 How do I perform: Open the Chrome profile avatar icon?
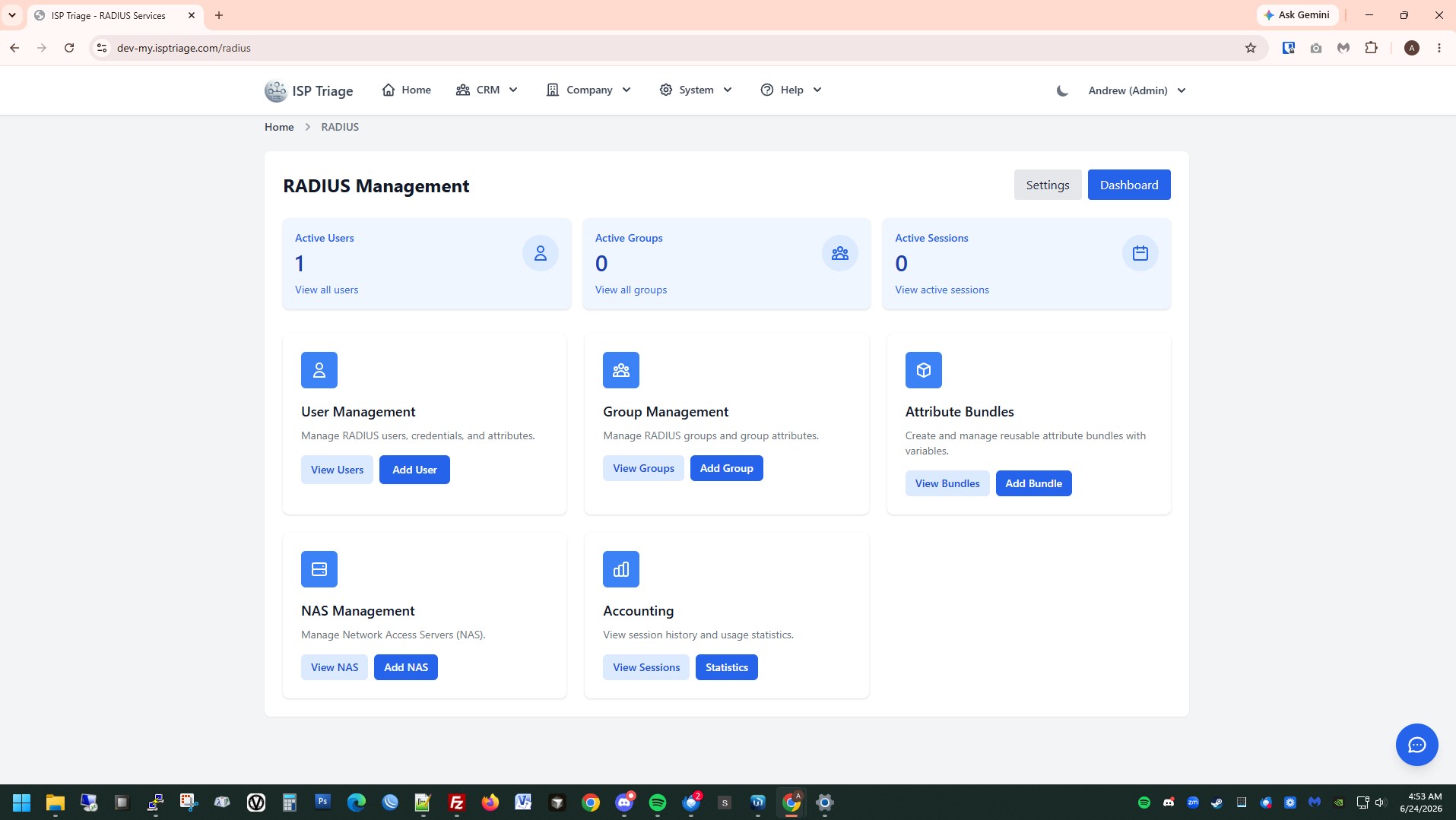pos(1412,48)
